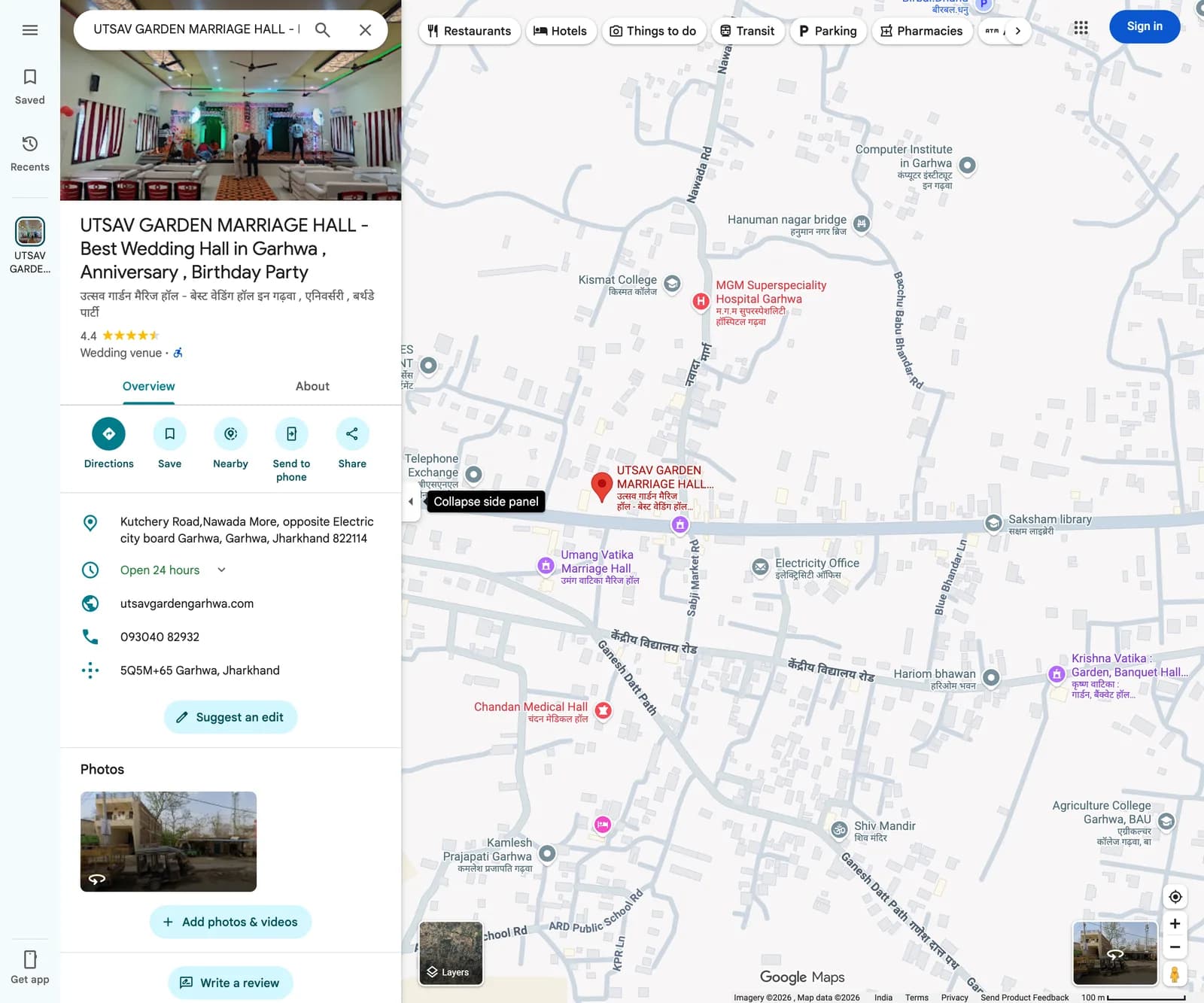Select the Parking chip
The width and height of the screenshot is (1204, 1003).
point(828,31)
